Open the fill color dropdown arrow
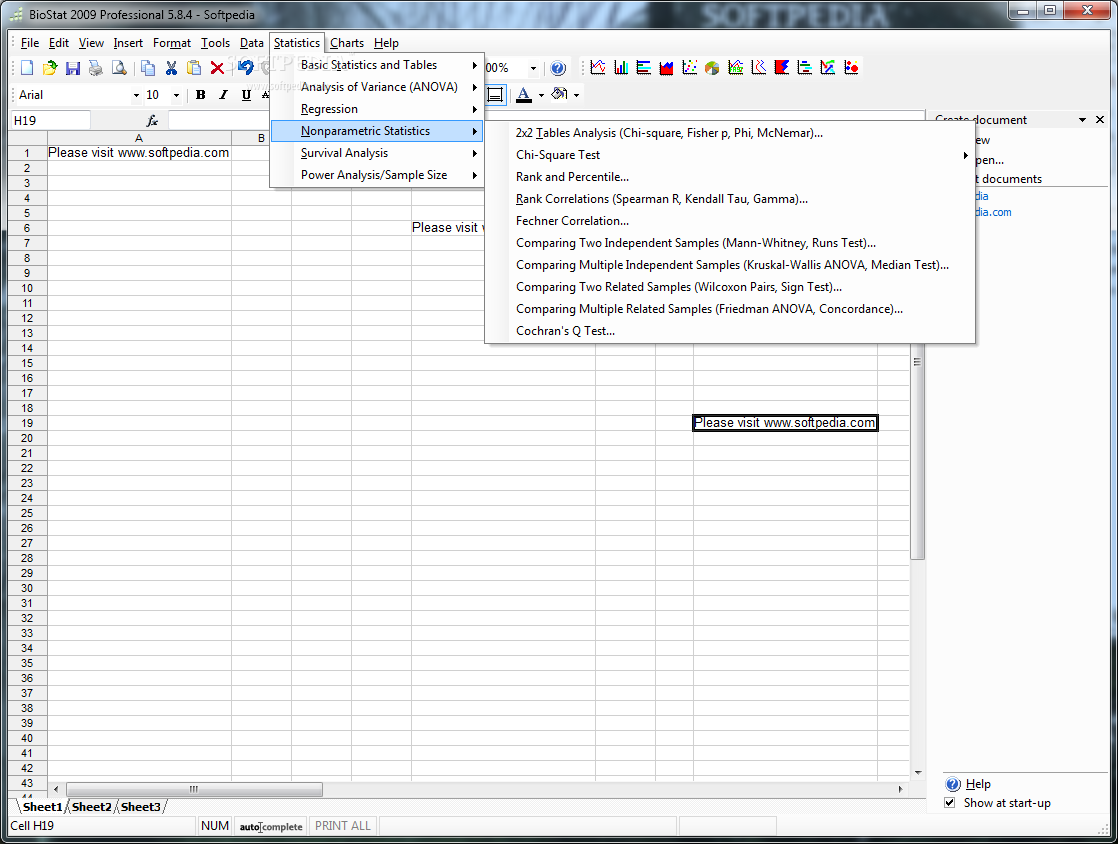 point(576,95)
